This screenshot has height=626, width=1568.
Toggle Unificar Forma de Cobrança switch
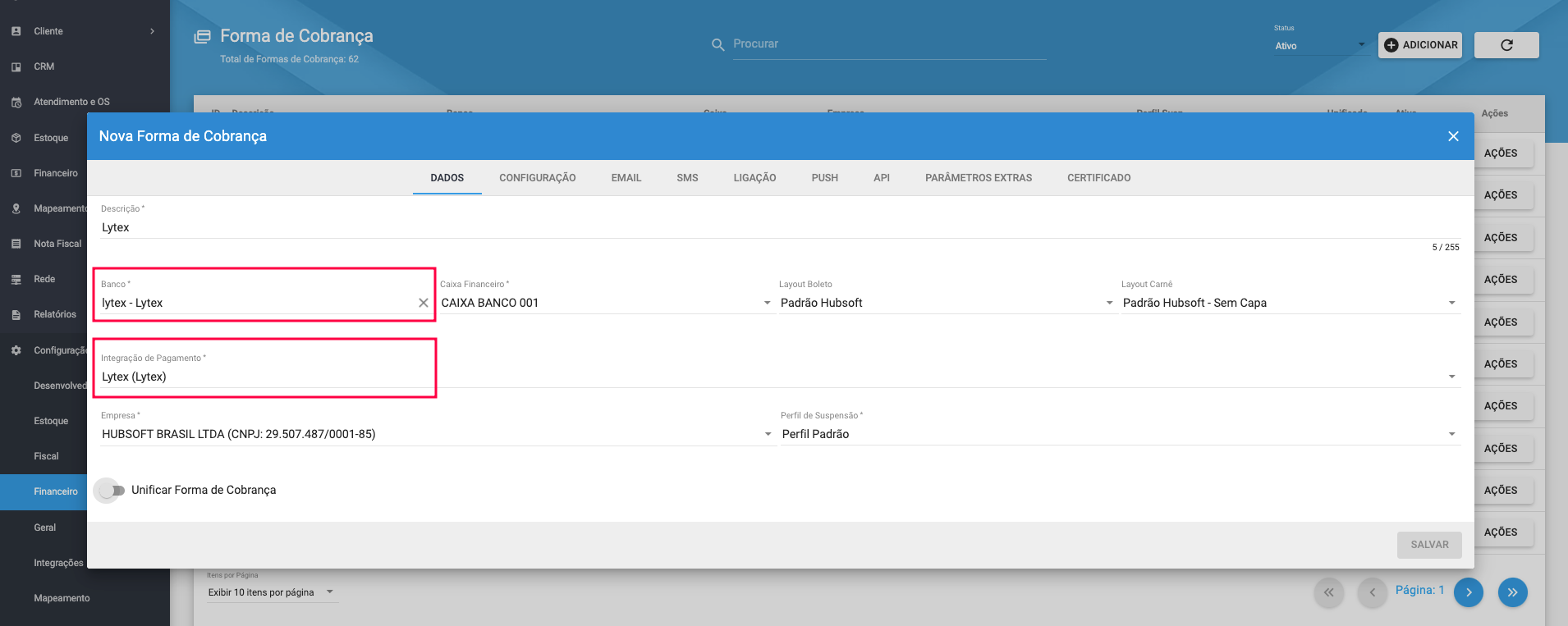pos(109,491)
